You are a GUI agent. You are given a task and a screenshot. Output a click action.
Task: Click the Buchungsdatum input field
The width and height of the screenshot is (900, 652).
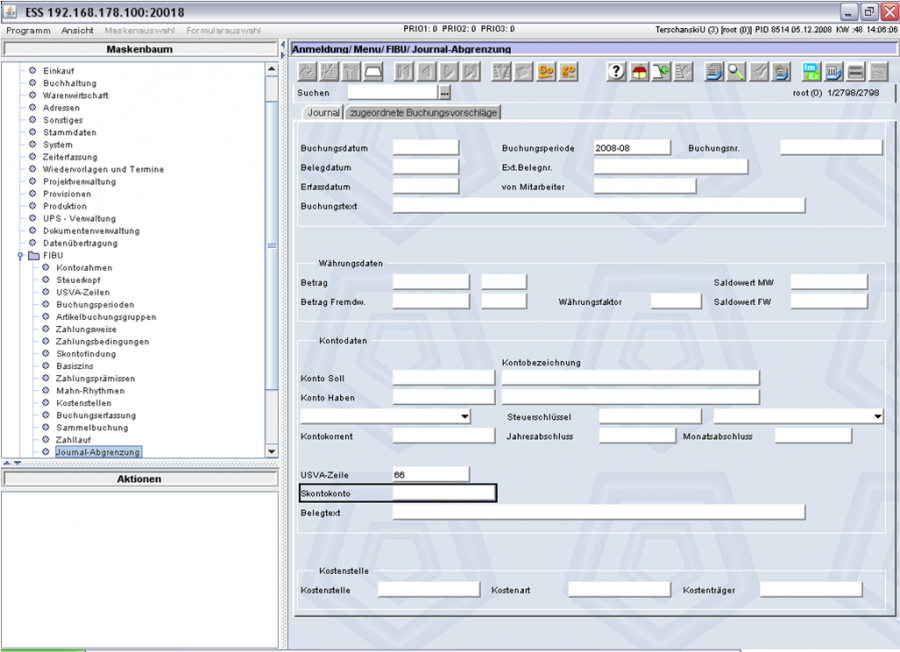pyautogui.click(x=425, y=148)
